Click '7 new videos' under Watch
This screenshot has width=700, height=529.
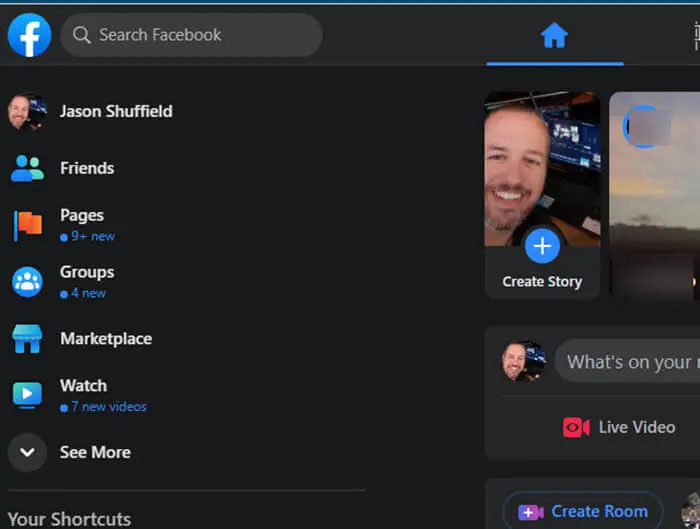[103, 407]
